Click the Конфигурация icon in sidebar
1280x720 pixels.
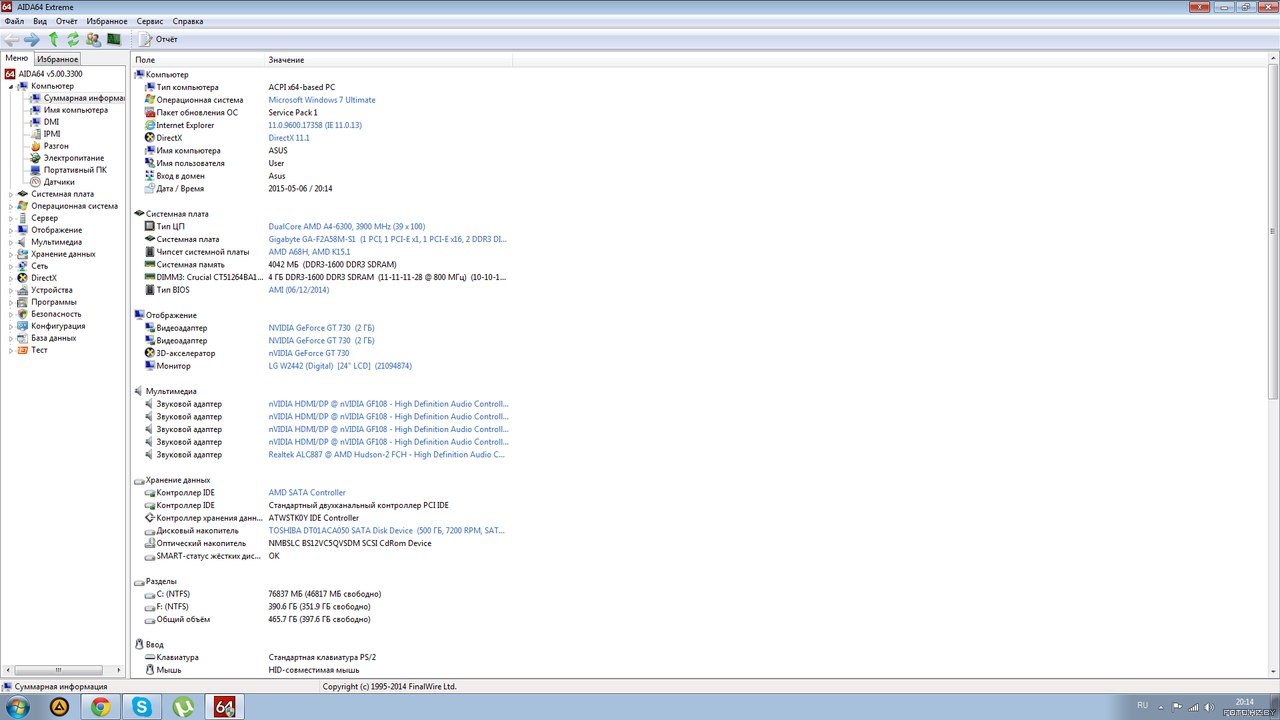coord(23,326)
